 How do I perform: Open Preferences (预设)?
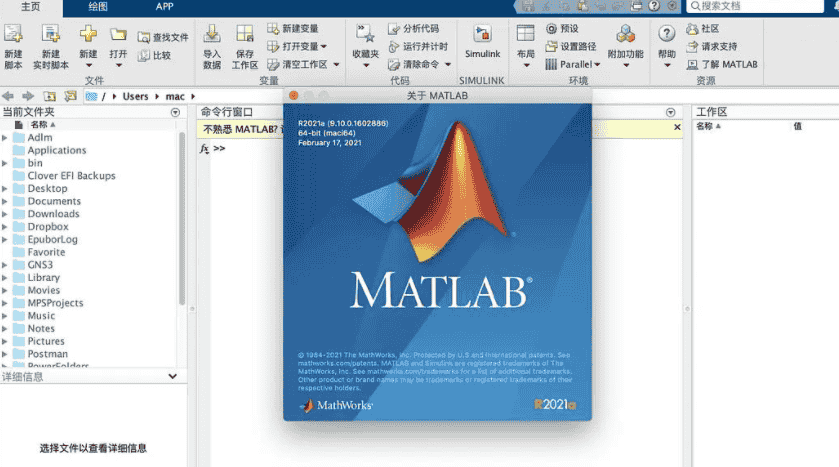[x=562, y=28]
